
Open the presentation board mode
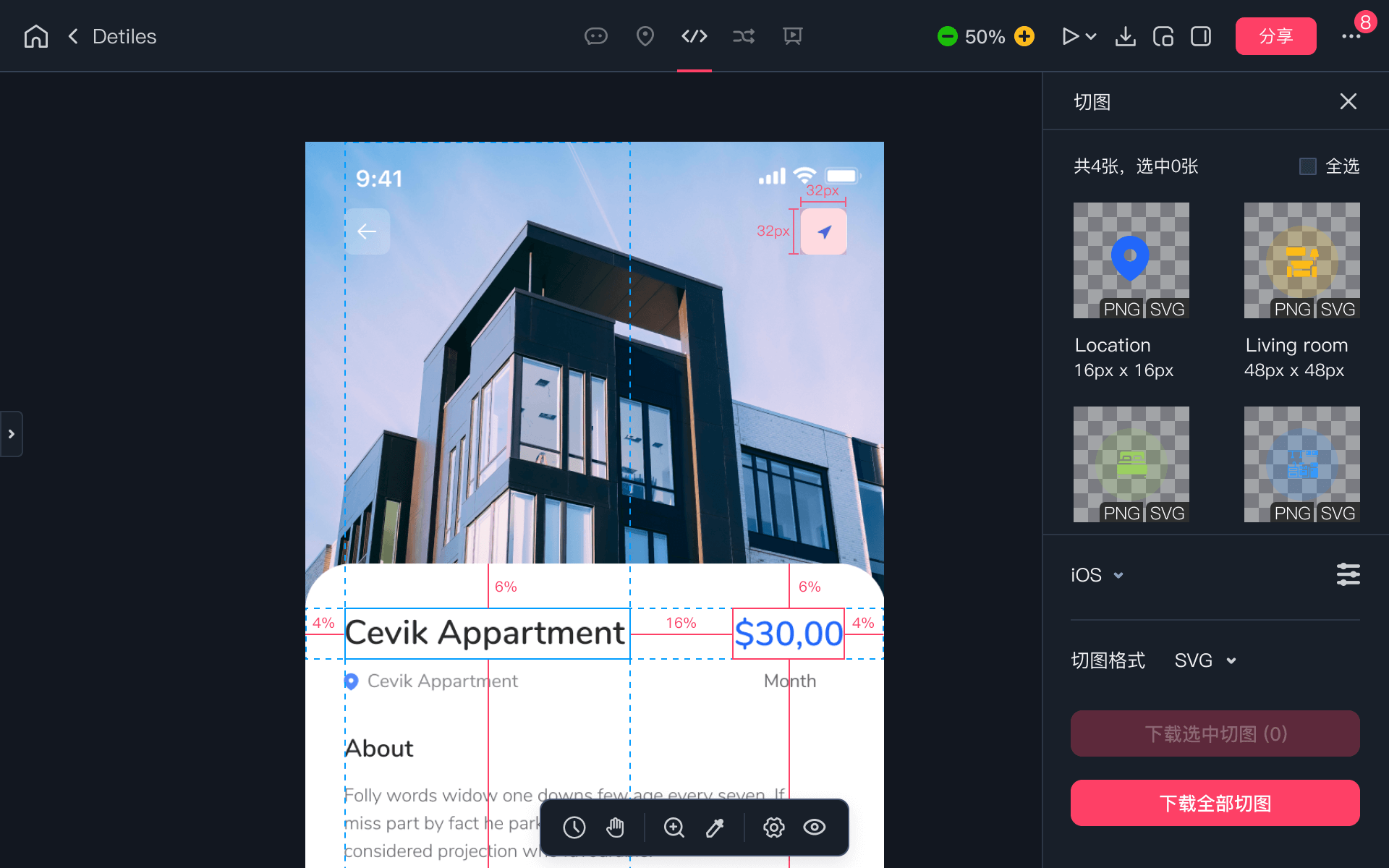pos(793,36)
